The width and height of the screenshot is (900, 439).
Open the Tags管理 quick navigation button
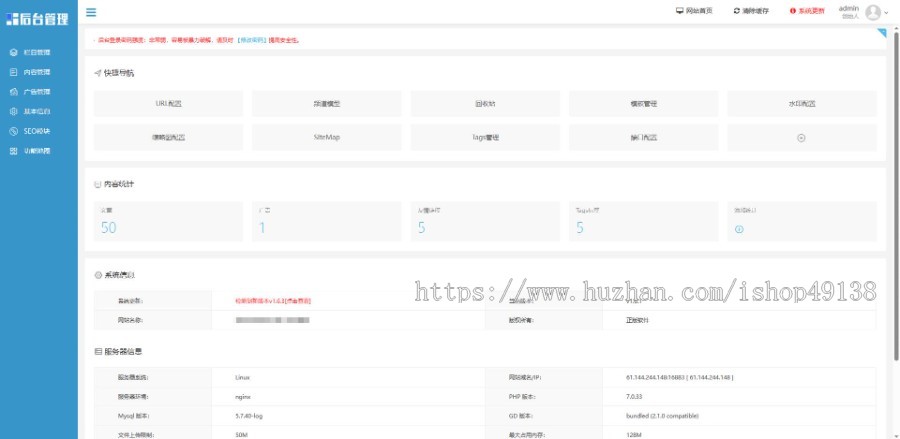485,138
